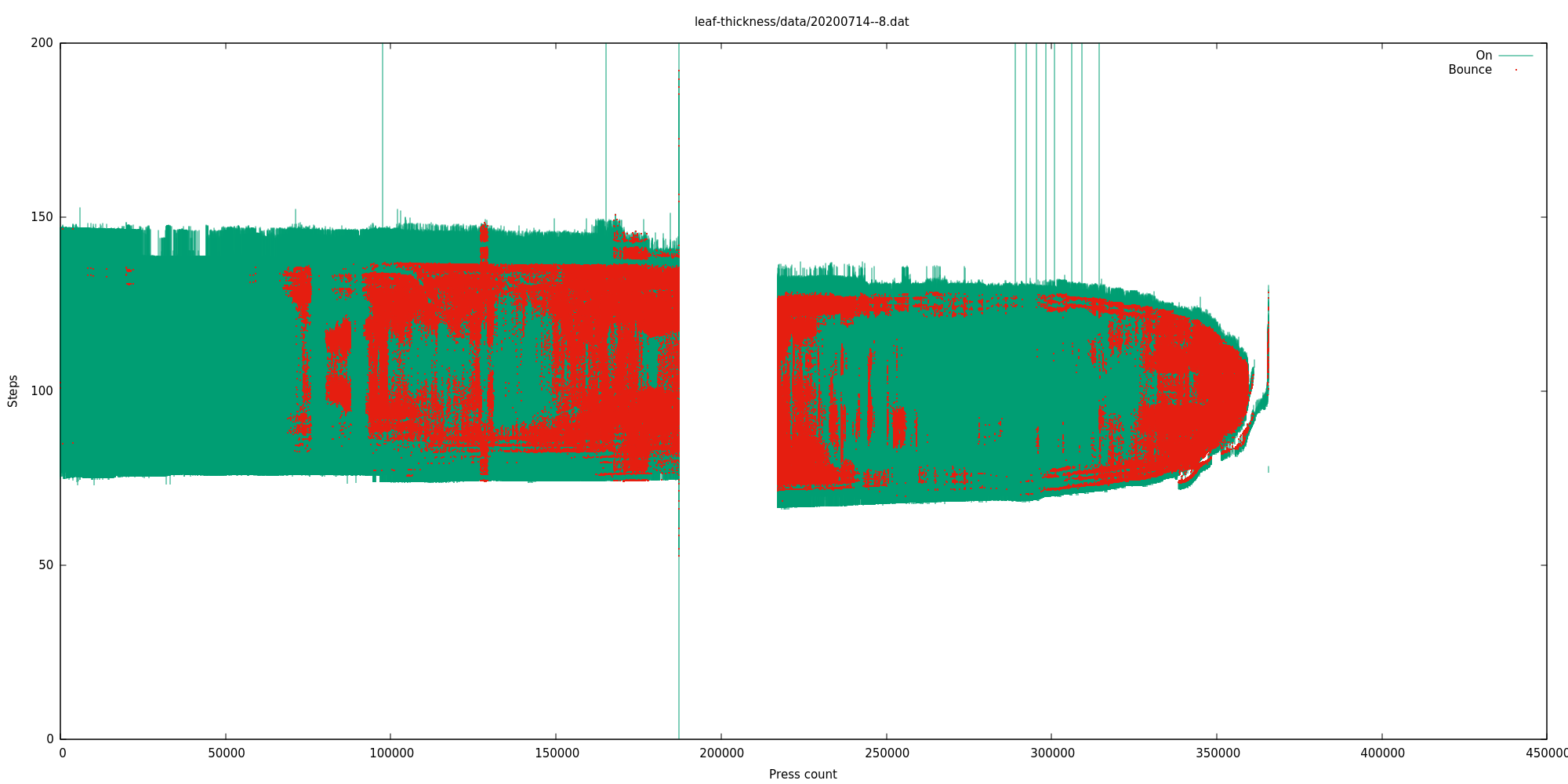This screenshot has width=1568, height=784.
Task: Click the 50000 tick label on x-axis
Action: coord(226,753)
